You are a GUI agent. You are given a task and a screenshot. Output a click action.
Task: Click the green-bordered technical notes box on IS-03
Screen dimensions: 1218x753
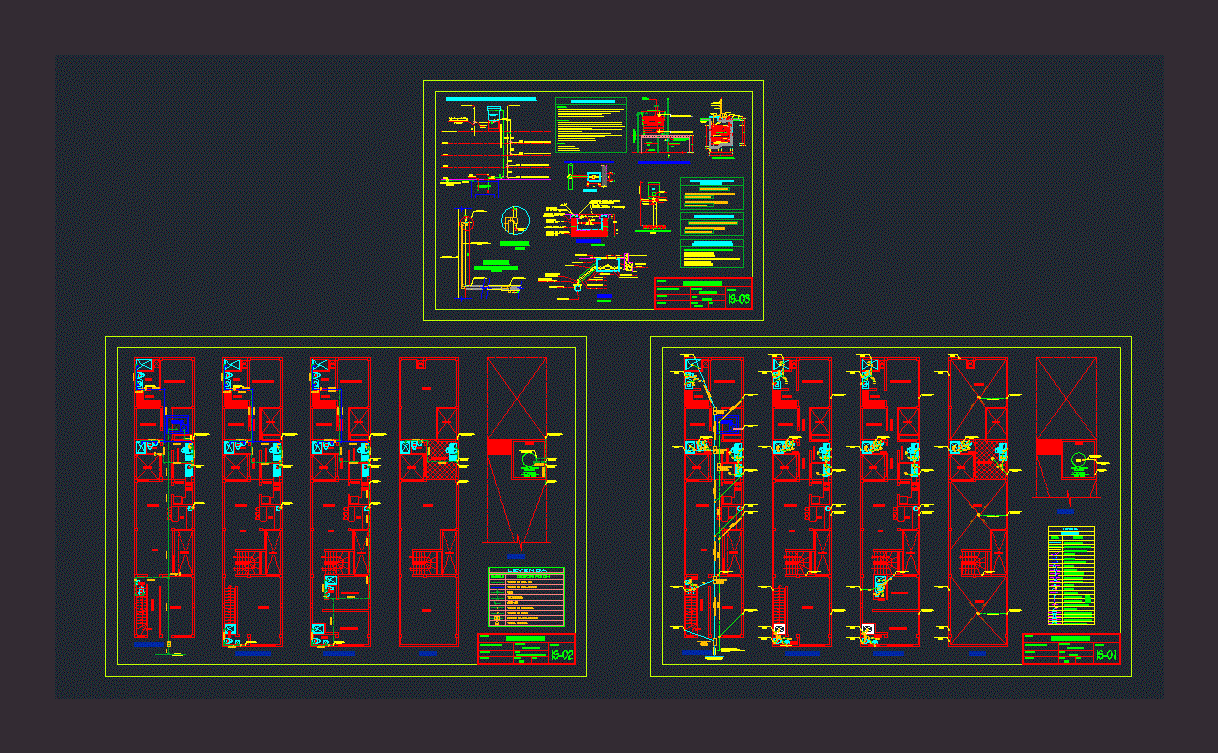pos(590,125)
